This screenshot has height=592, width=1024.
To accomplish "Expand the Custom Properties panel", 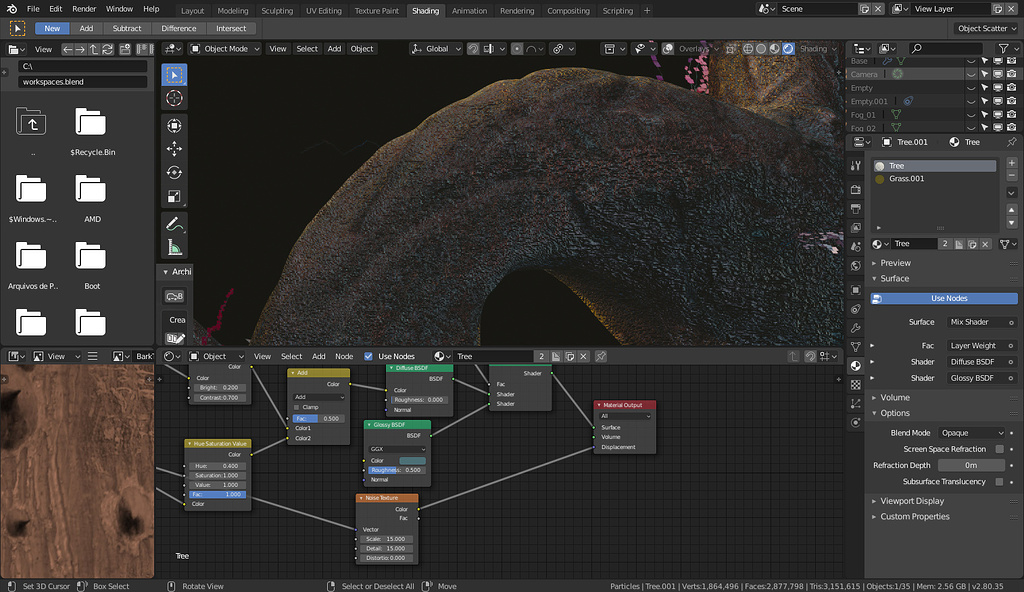I will pyautogui.click(x=914, y=516).
